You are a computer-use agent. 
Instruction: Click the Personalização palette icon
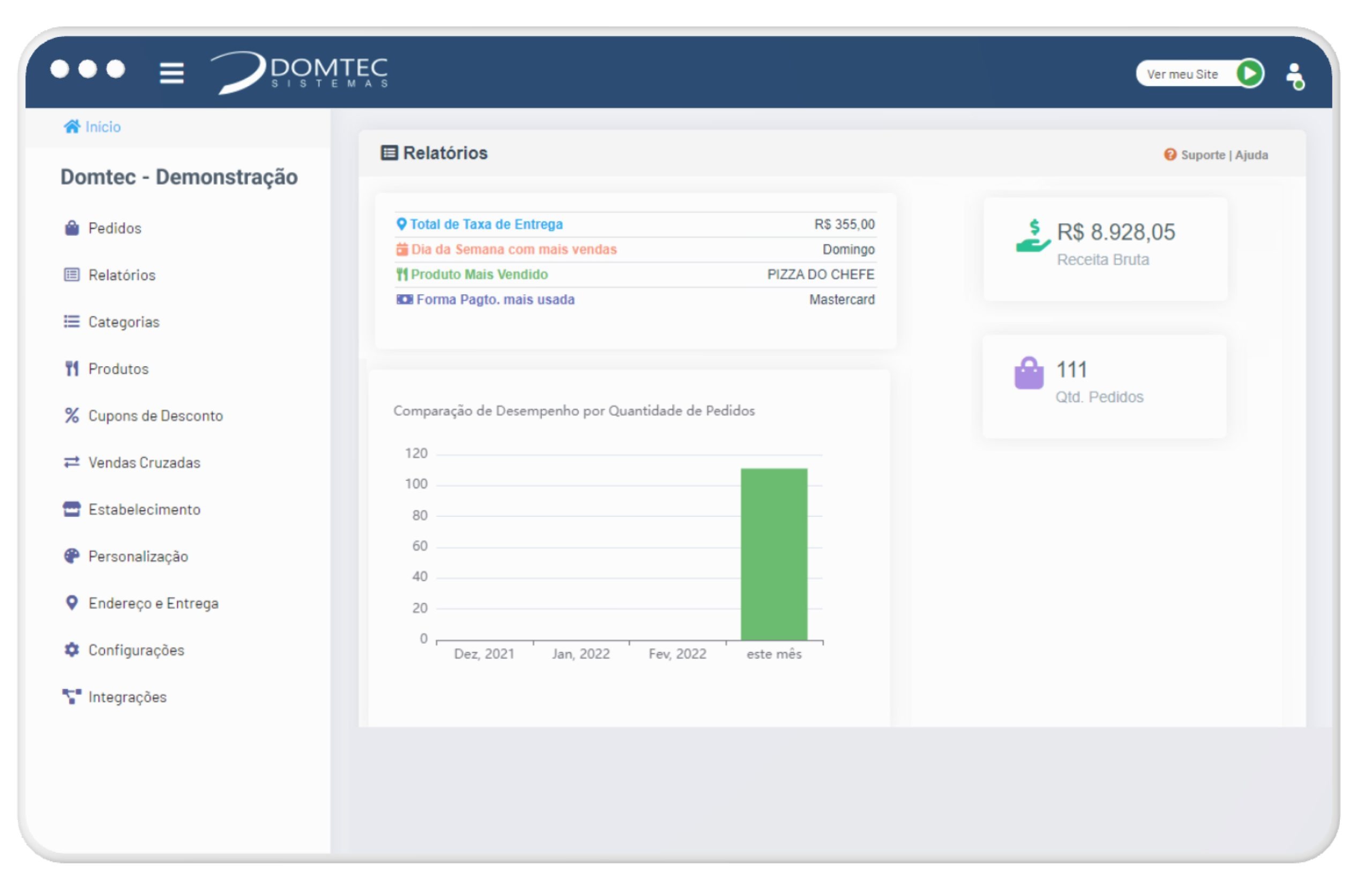click(72, 556)
